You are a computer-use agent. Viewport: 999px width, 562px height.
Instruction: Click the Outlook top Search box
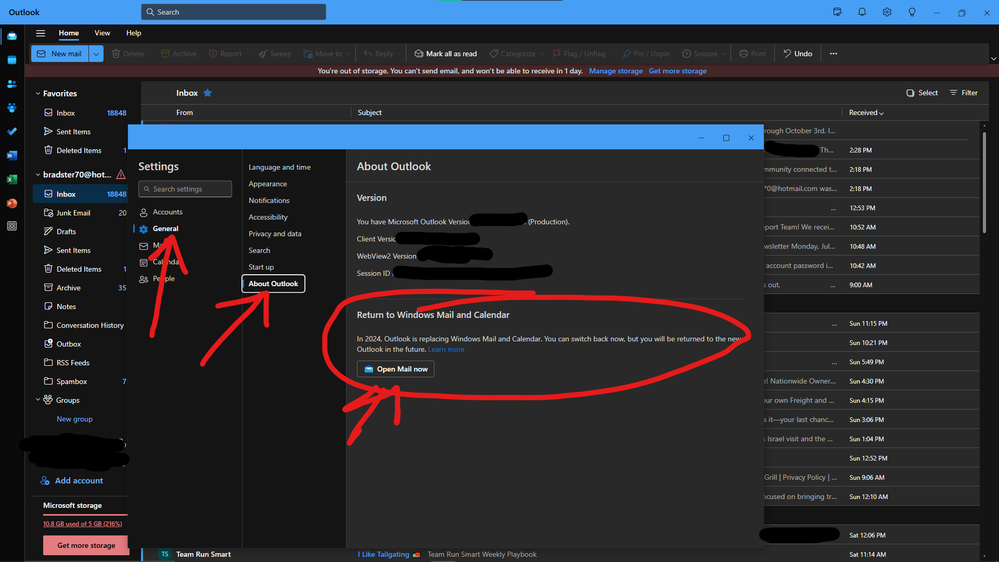(x=233, y=12)
